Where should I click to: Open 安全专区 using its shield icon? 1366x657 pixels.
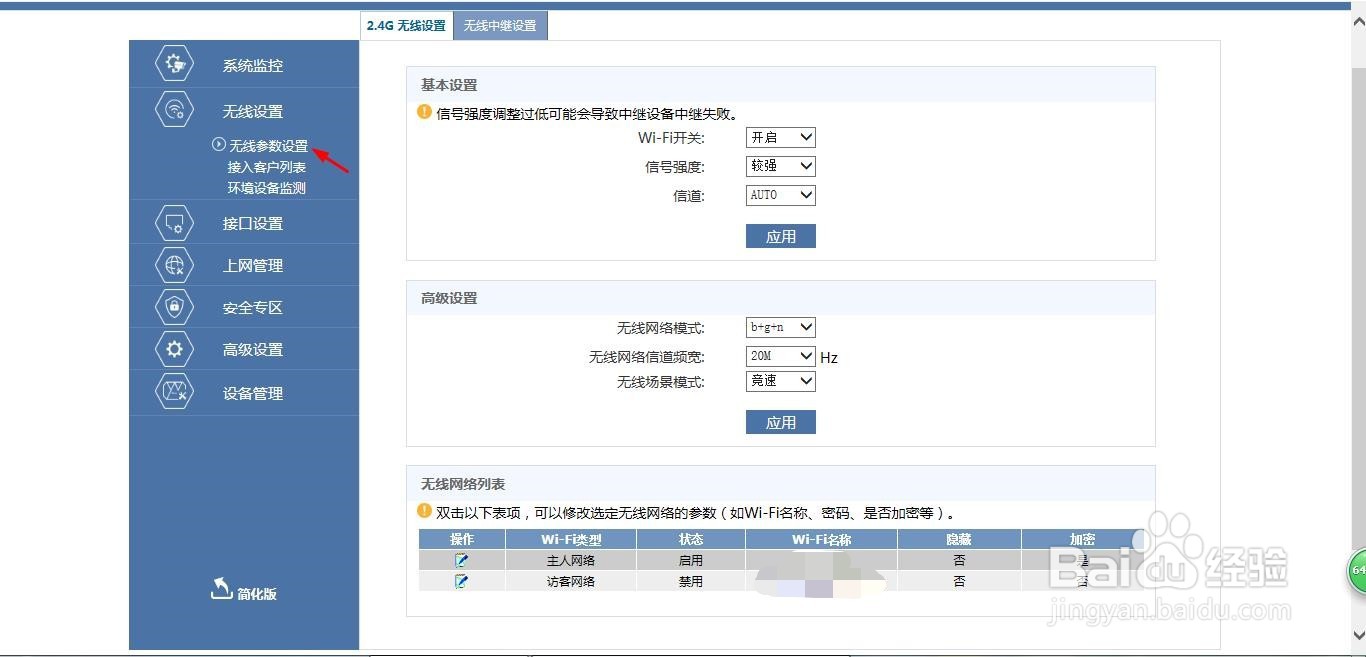pos(173,307)
